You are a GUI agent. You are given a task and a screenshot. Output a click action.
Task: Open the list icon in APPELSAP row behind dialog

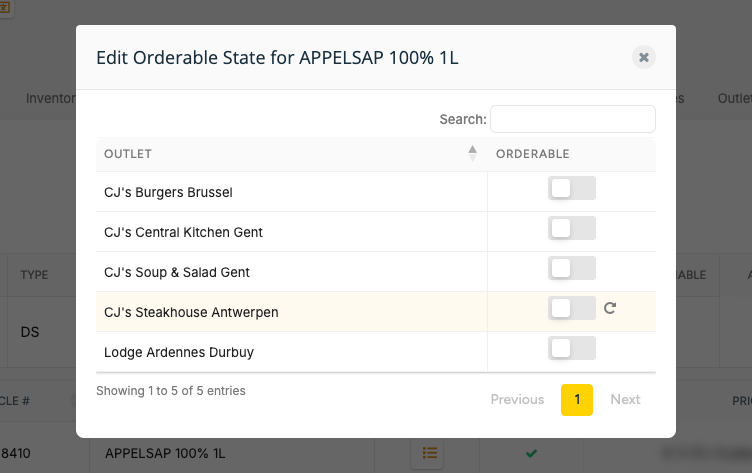[427, 452]
